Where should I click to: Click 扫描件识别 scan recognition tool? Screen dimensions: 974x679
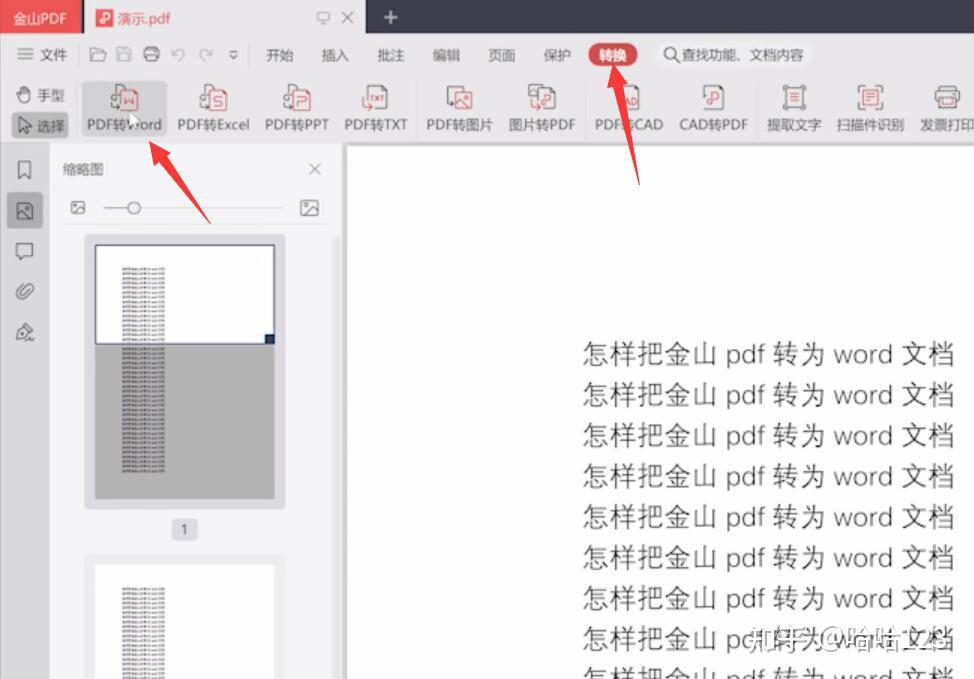tap(870, 108)
